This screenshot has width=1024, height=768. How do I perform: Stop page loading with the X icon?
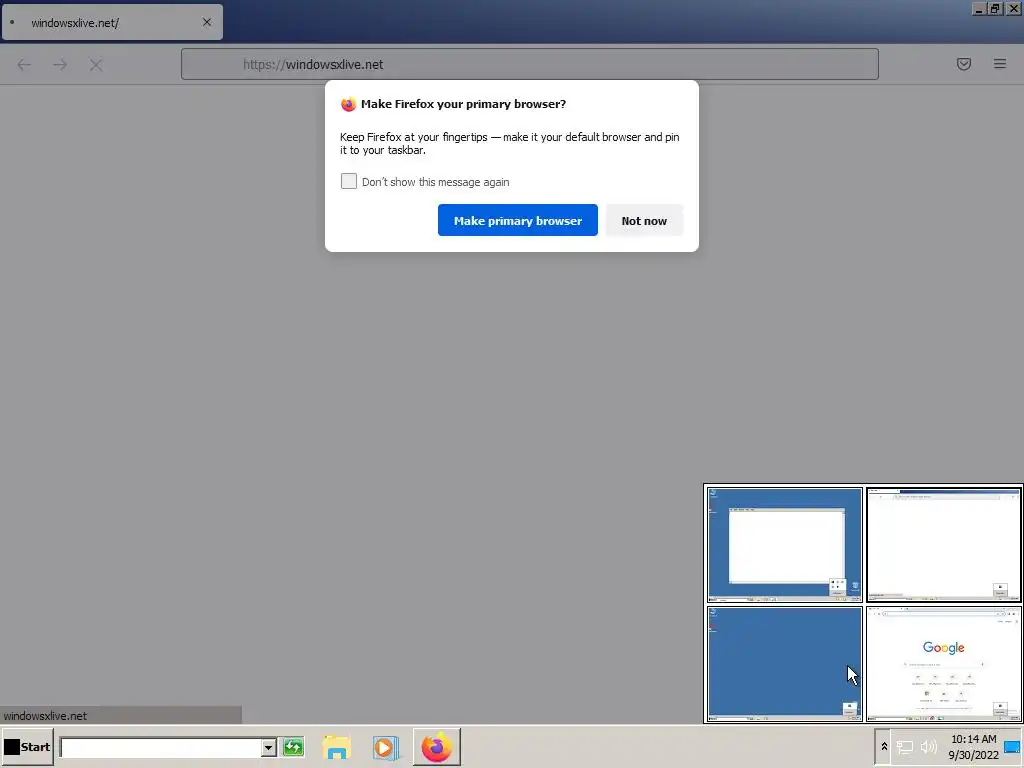coord(96,65)
